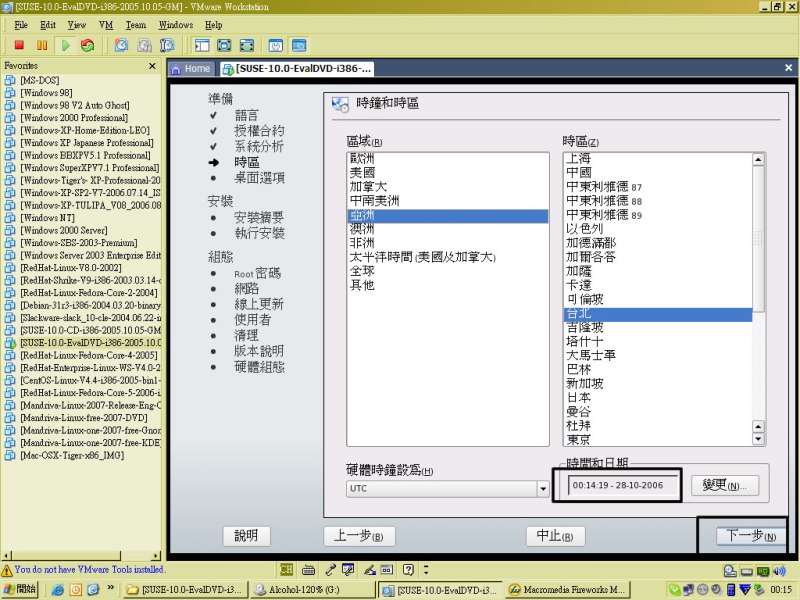The height and width of the screenshot is (600, 800).
Task: Show the VM console view icon
Action: 299,45
